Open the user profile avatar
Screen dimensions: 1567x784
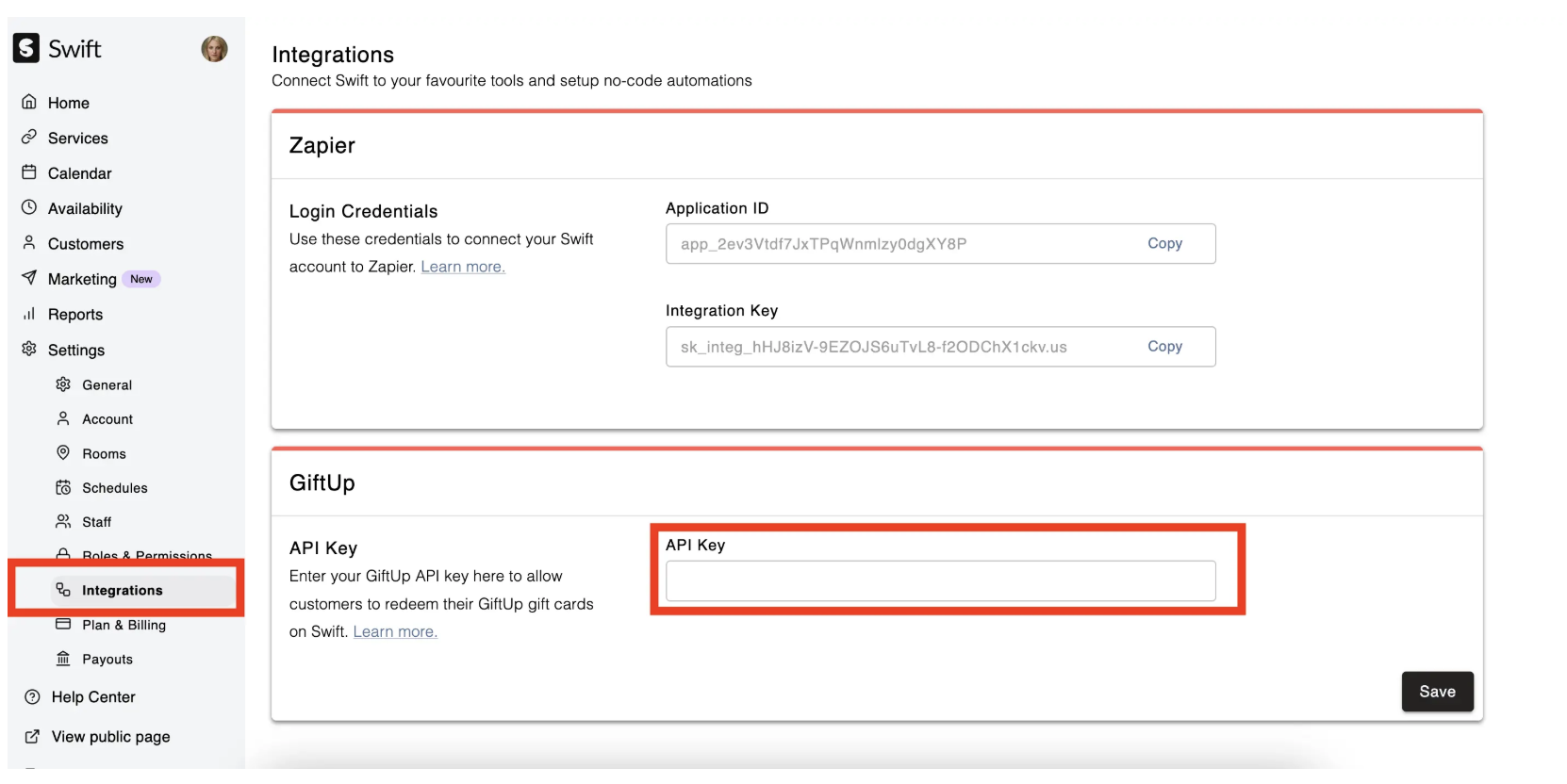(214, 49)
